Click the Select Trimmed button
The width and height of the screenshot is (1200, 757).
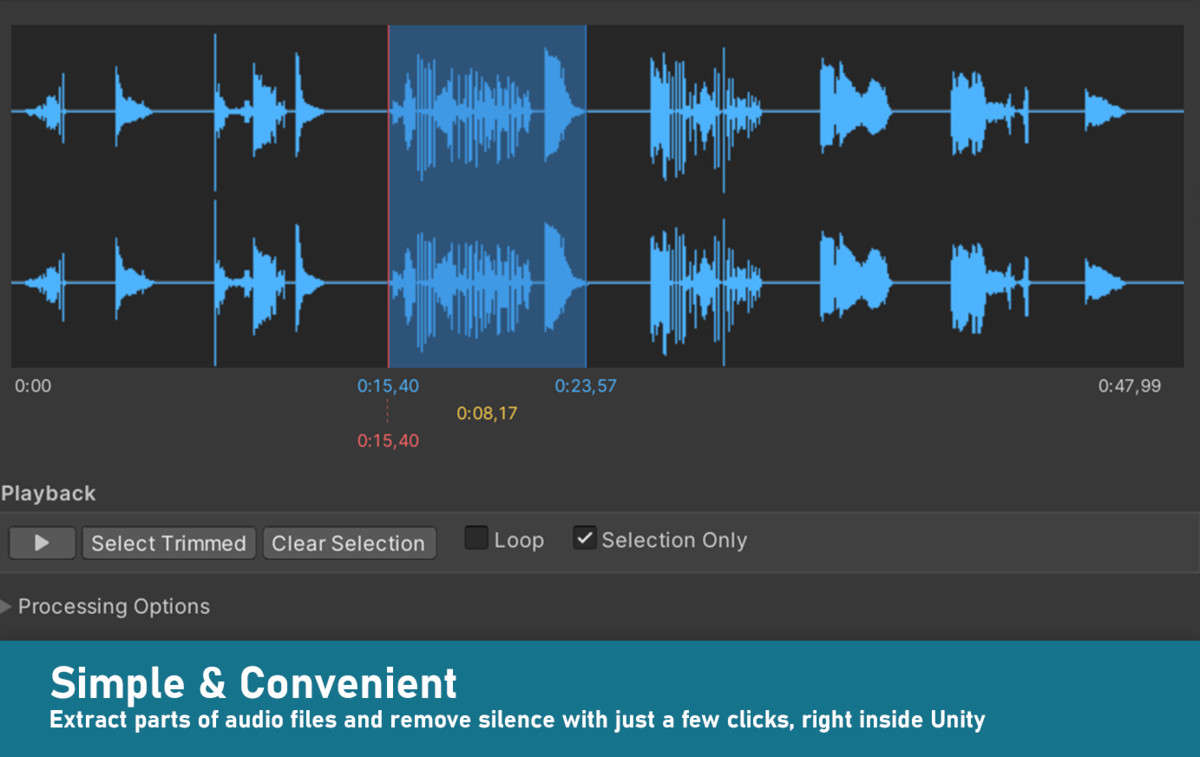click(169, 543)
